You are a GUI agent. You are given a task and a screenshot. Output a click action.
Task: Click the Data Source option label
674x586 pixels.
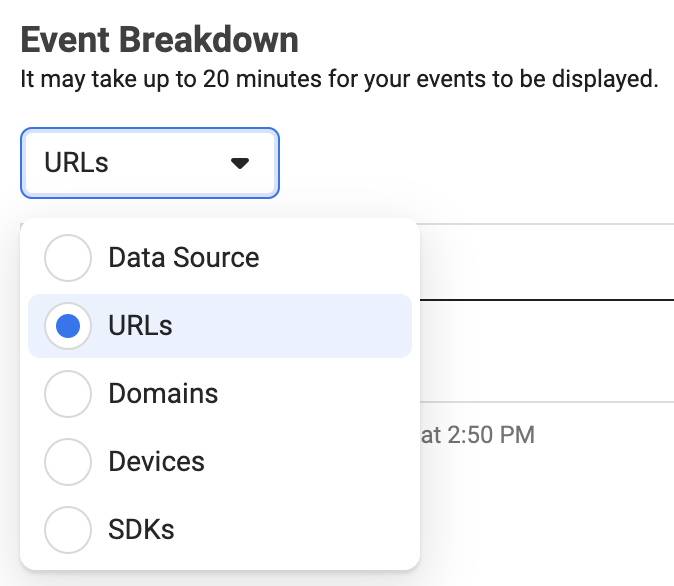184,258
